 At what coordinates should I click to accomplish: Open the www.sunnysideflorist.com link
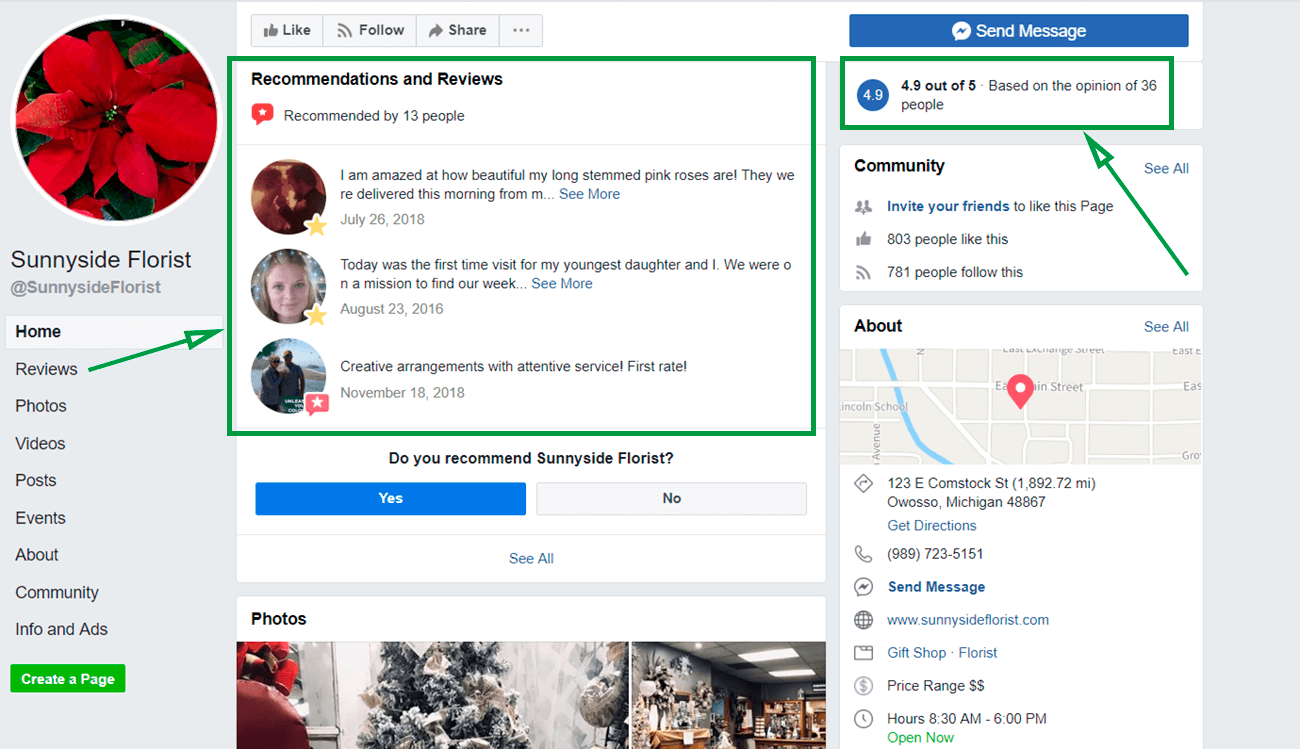click(x=968, y=620)
